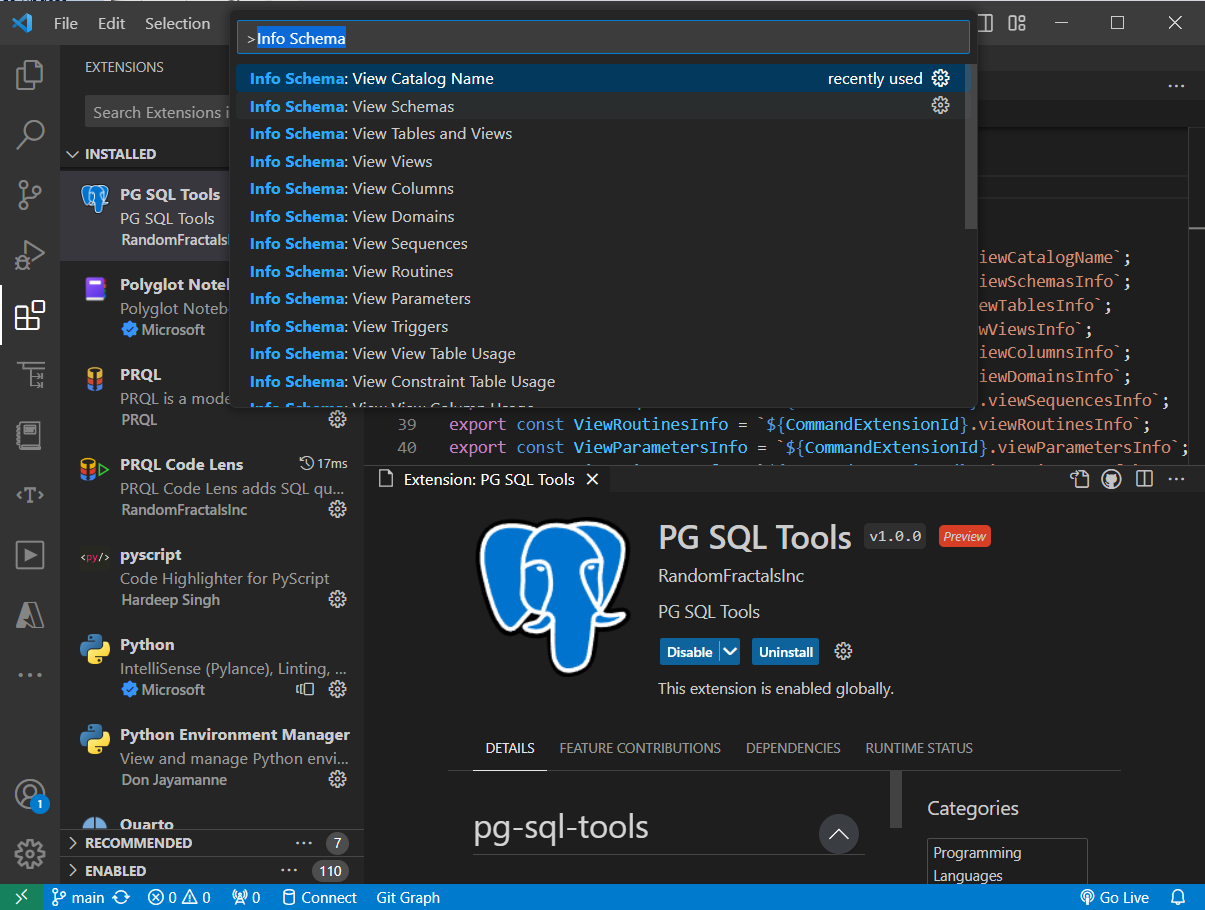Open Git Graph from status bar
The height and width of the screenshot is (910, 1205).
pos(408,897)
